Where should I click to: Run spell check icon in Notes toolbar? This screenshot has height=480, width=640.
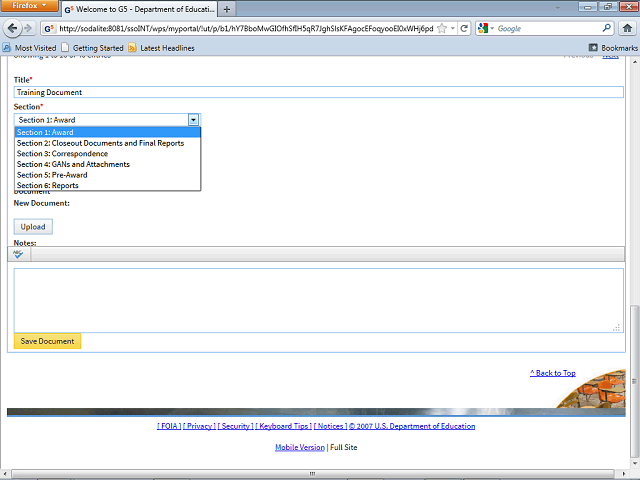coord(18,254)
